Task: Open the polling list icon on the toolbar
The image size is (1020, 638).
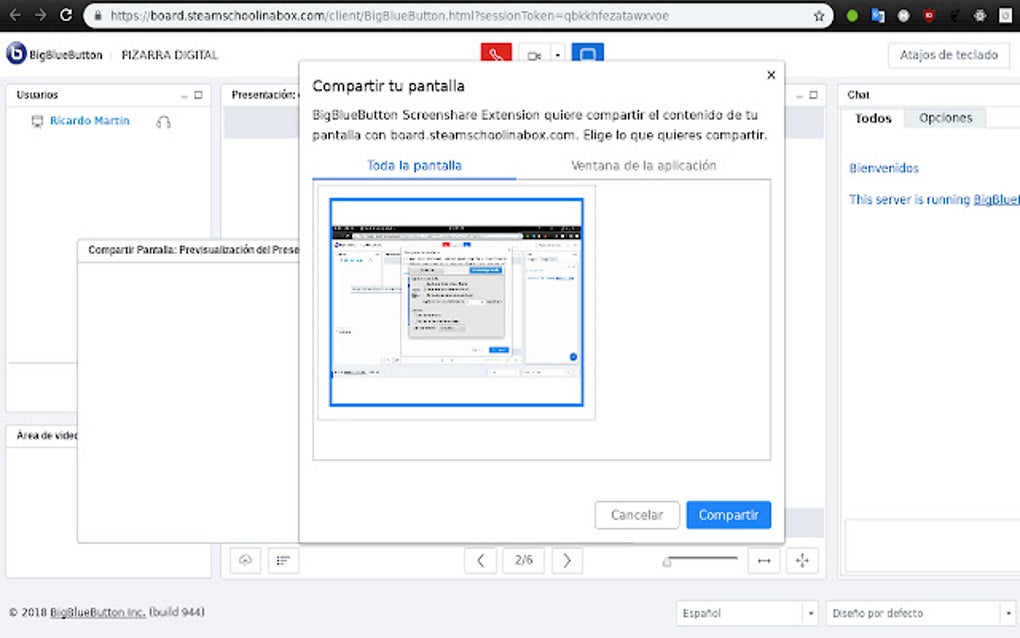Action: pyautogui.click(x=283, y=560)
